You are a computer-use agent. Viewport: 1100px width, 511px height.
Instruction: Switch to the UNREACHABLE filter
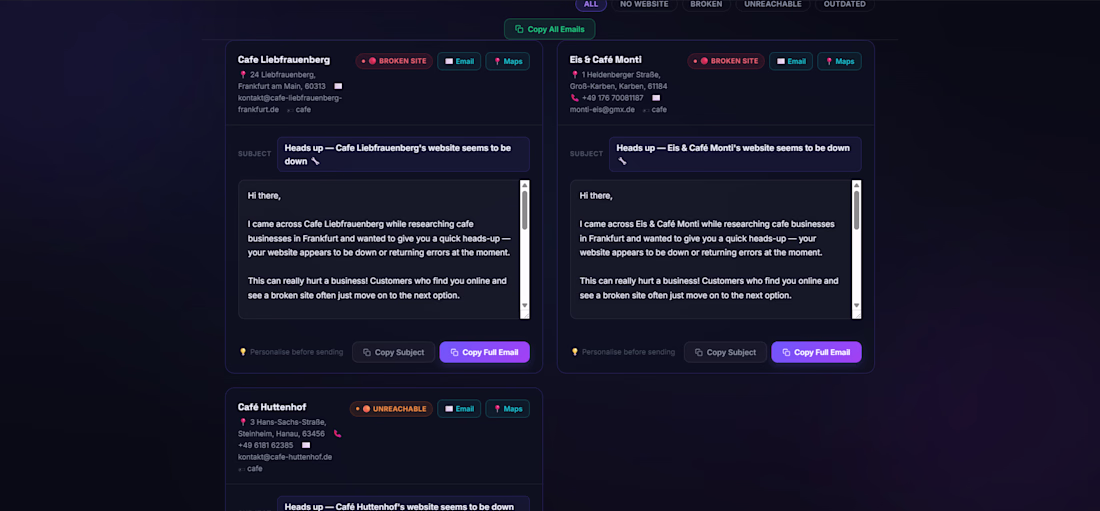coord(775,4)
